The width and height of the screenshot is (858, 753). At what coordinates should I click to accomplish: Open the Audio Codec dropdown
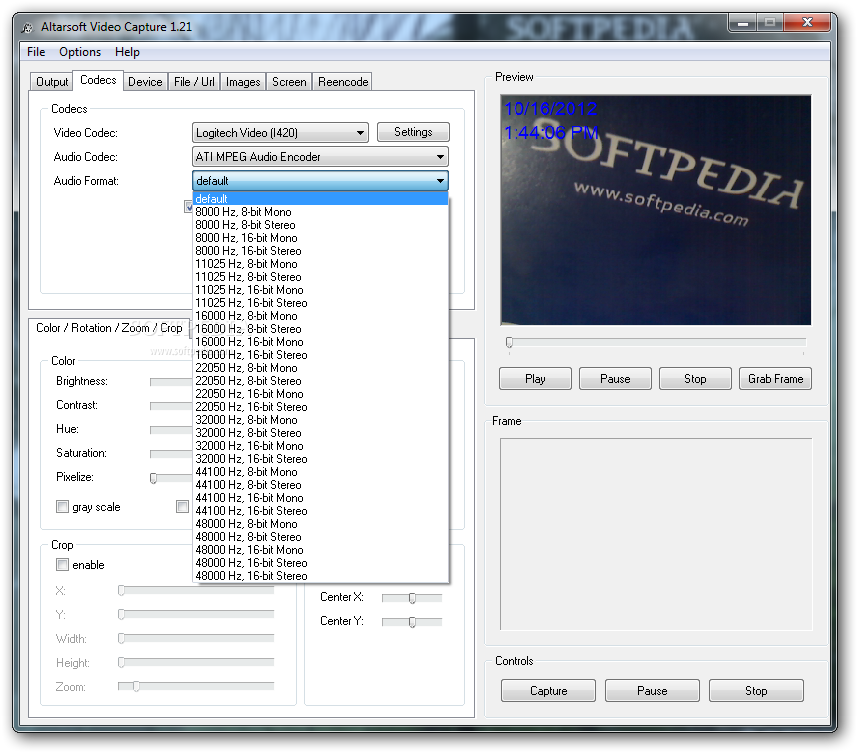(x=320, y=157)
